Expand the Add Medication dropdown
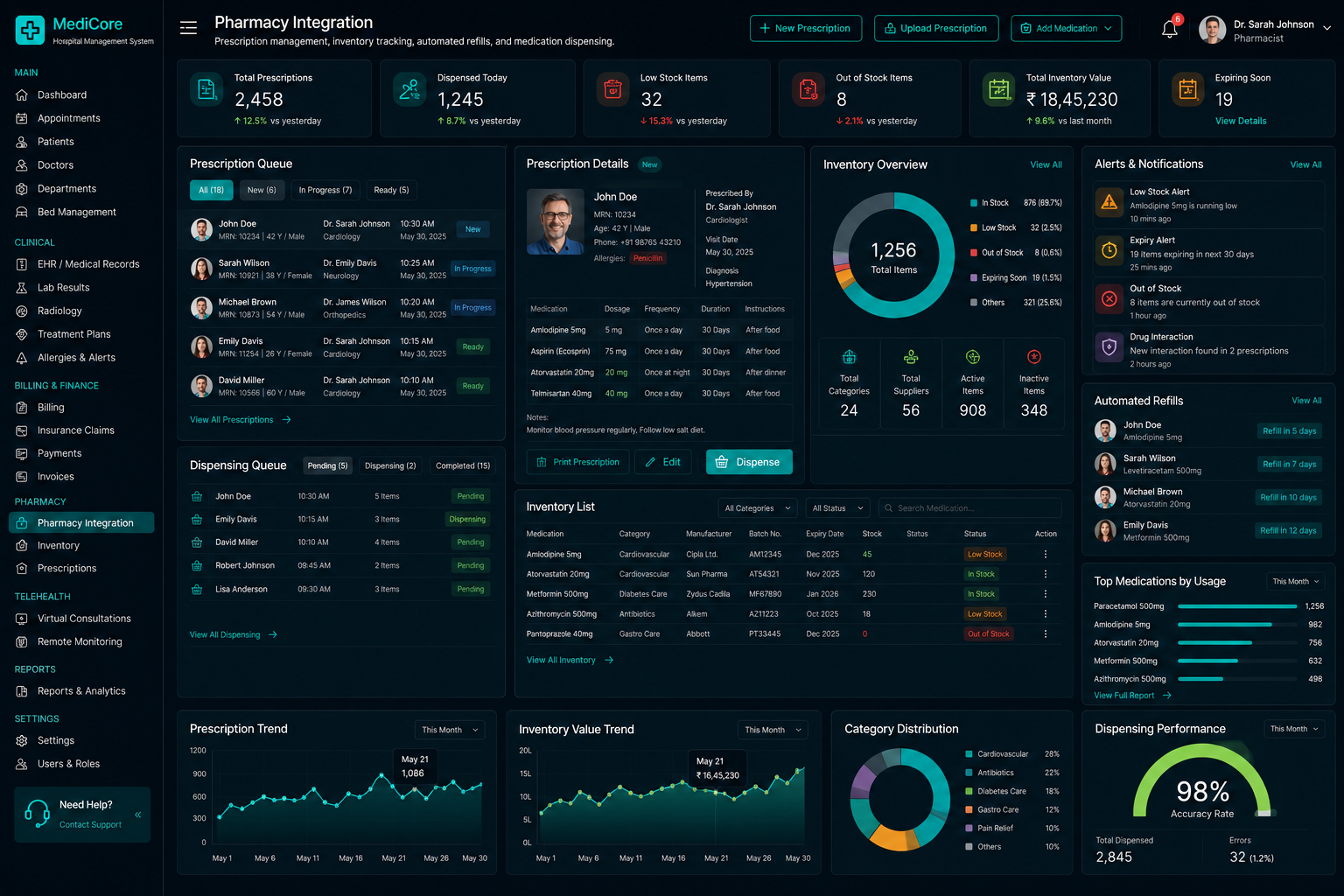The height and width of the screenshot is (896, 1344). 1066,28
